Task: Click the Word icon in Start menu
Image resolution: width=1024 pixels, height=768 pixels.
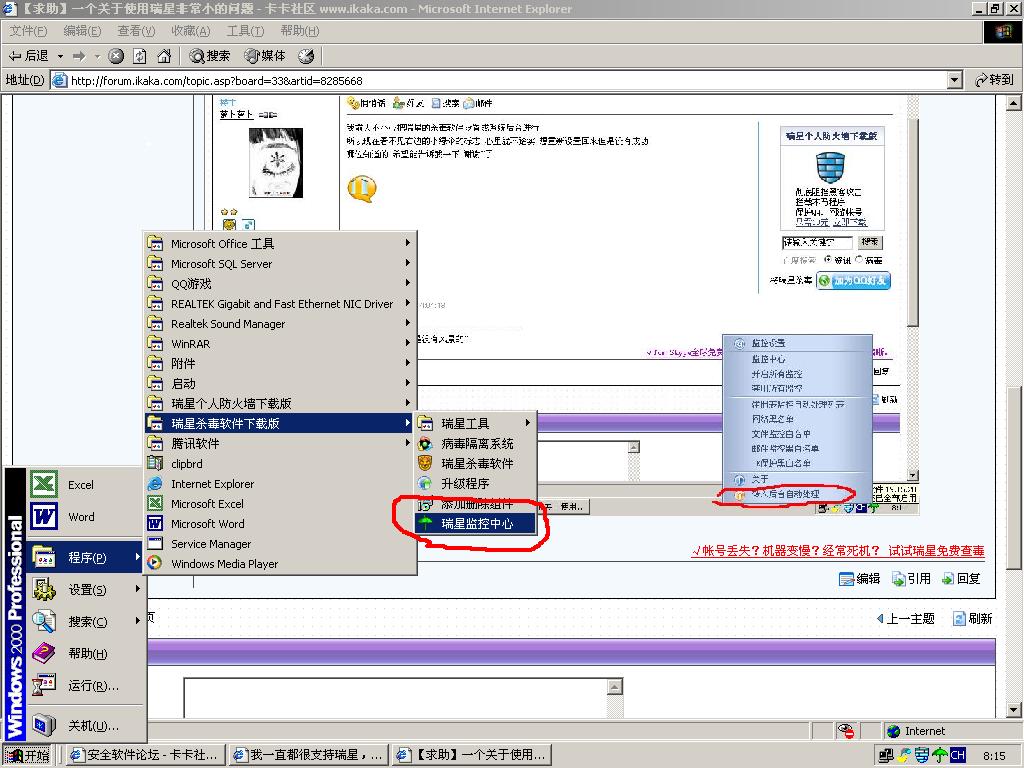Action: 44,517
